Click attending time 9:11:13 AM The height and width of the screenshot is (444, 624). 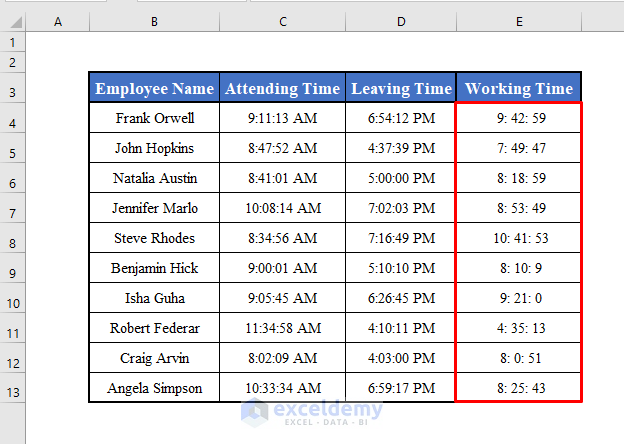(x=283, y=118)
